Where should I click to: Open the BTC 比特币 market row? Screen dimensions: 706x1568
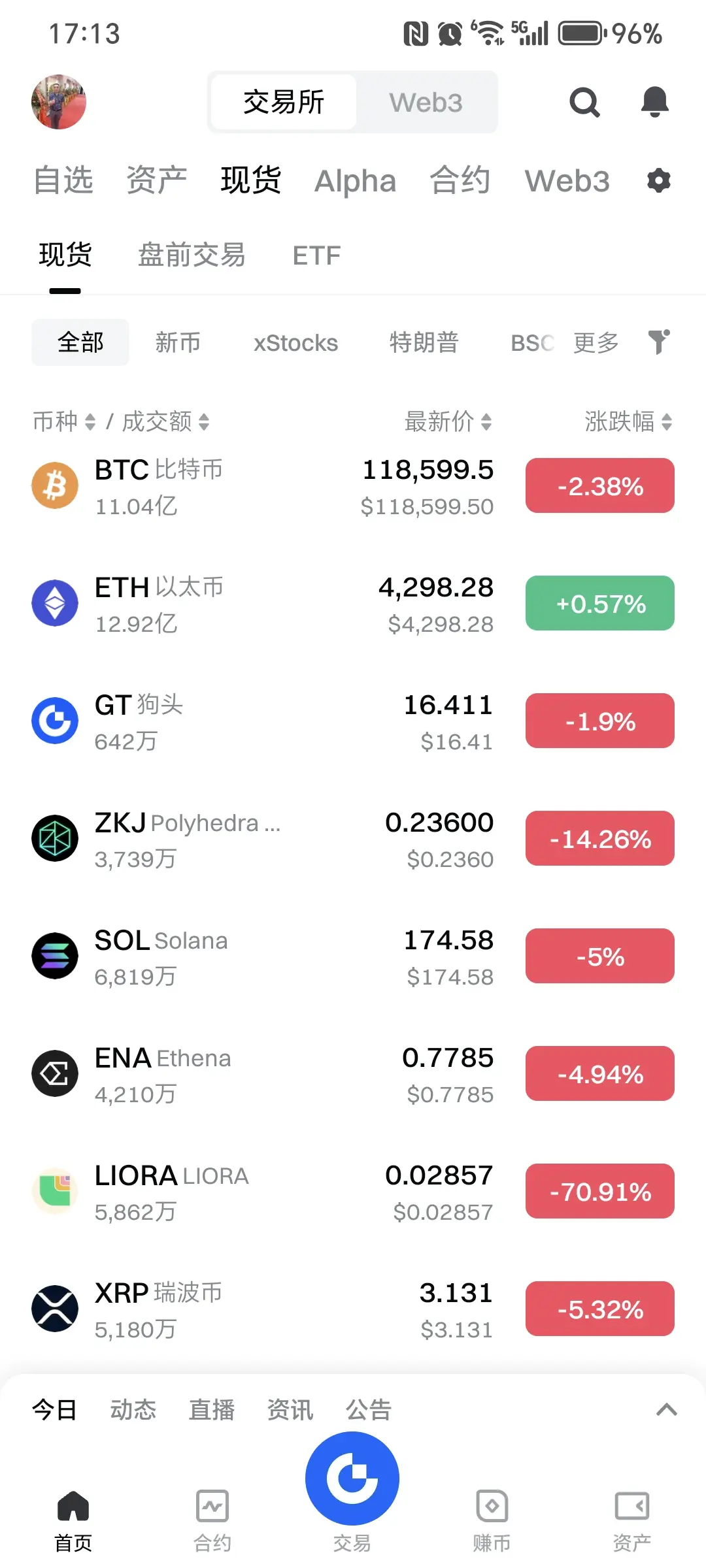click(353, 487)
